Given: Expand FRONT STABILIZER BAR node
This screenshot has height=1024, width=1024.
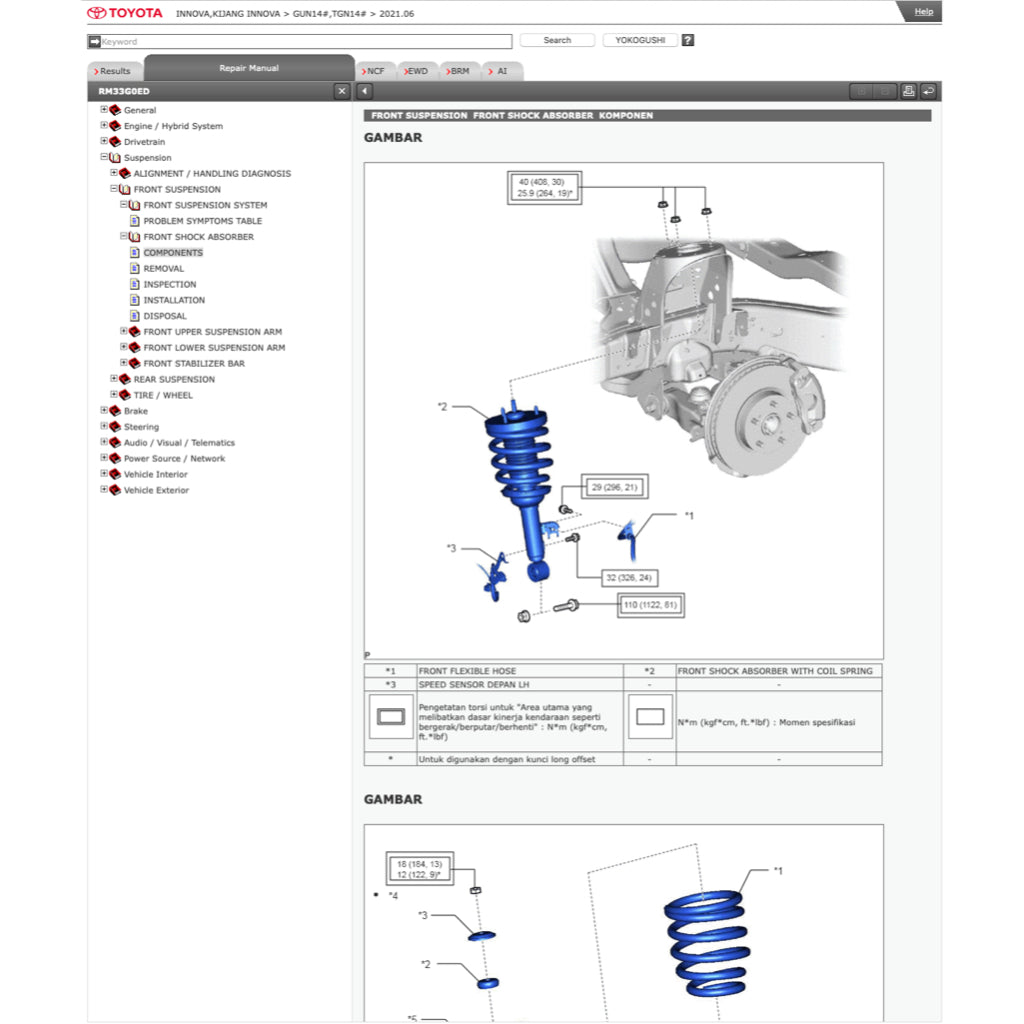Looking at the screenshot, I should point(121,363).
